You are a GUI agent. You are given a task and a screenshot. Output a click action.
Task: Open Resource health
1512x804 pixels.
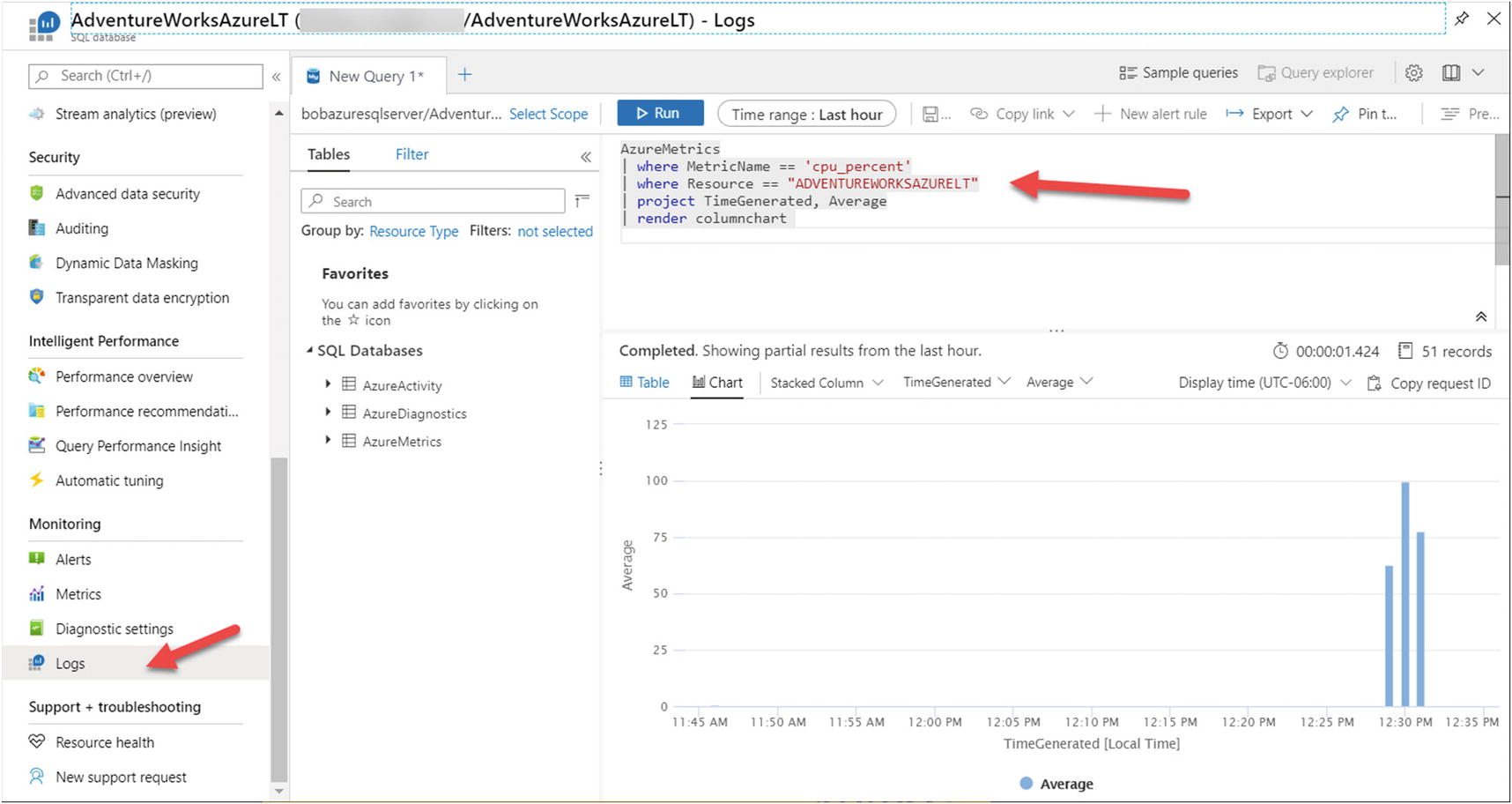coord(104,742)
